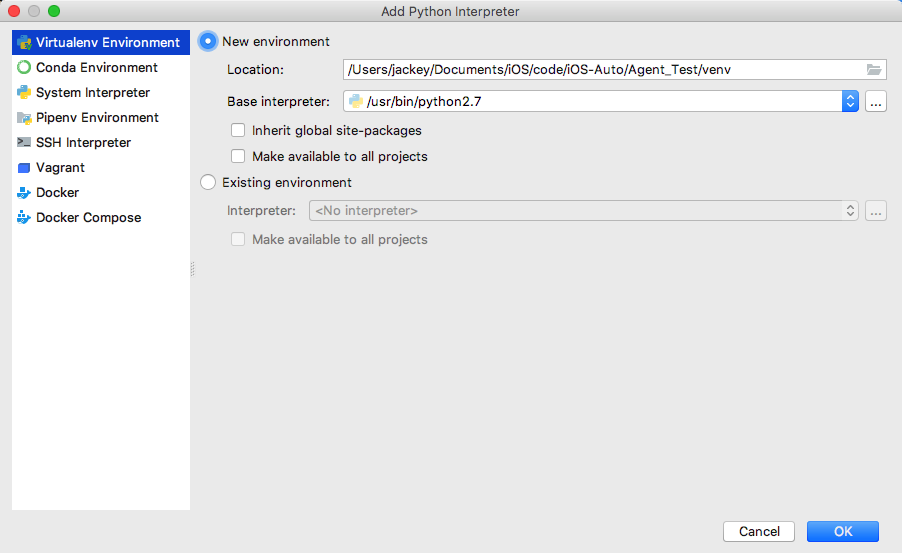Viewport: 902px width, 553px height.
Task: Expand the No interpreter combo box
Action: pyautogui.click(x=583, y=211)
